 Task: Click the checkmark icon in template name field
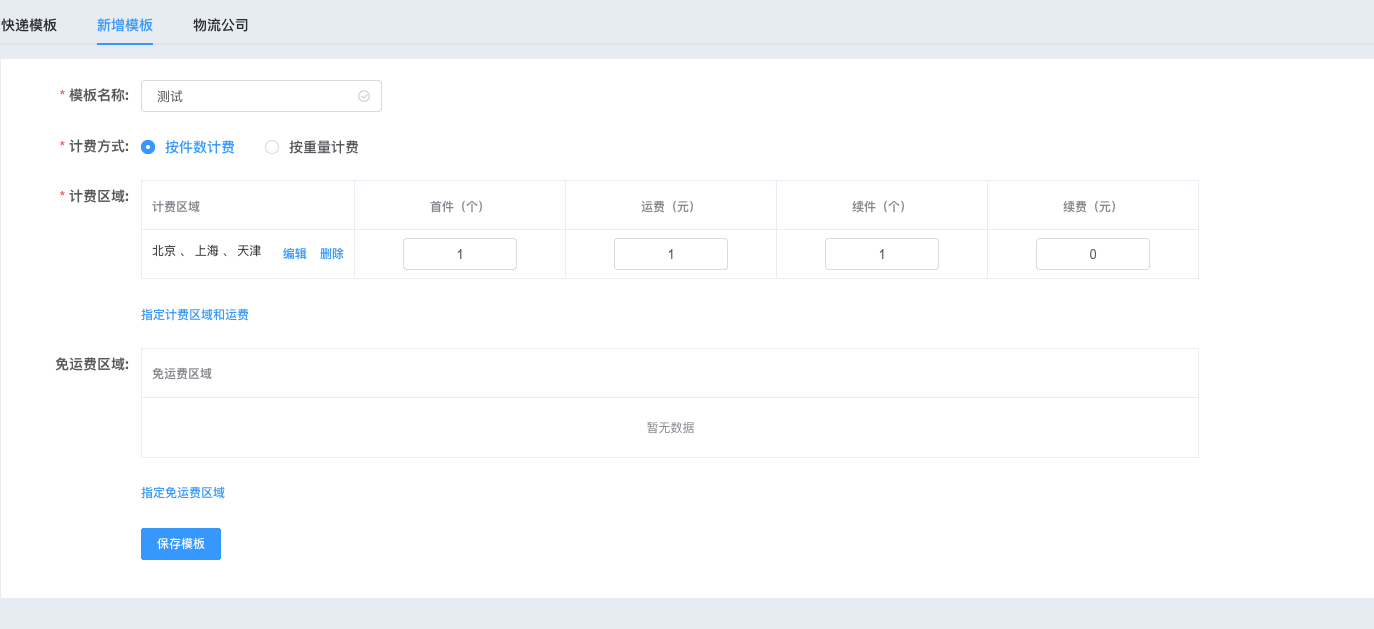pyautogui.click(x=364, y=96)
